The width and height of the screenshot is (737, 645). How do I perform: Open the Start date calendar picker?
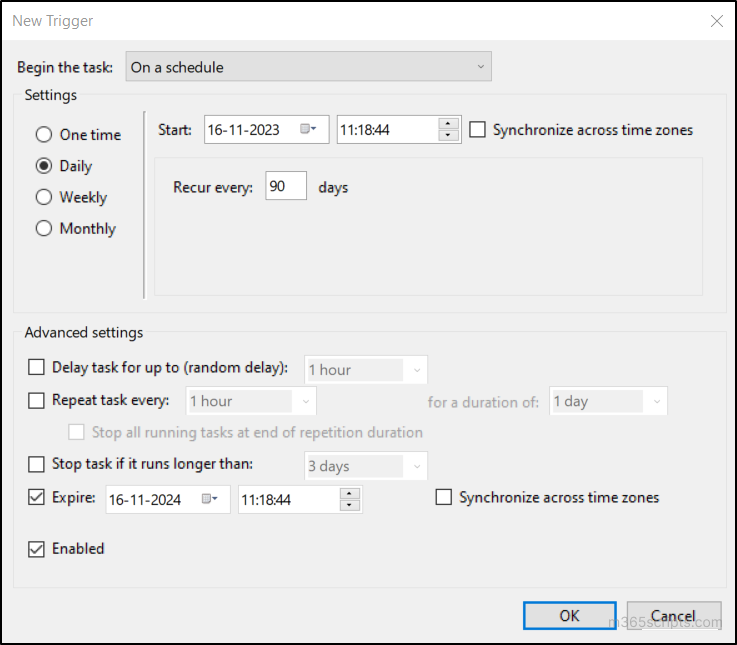click(308, 130)
